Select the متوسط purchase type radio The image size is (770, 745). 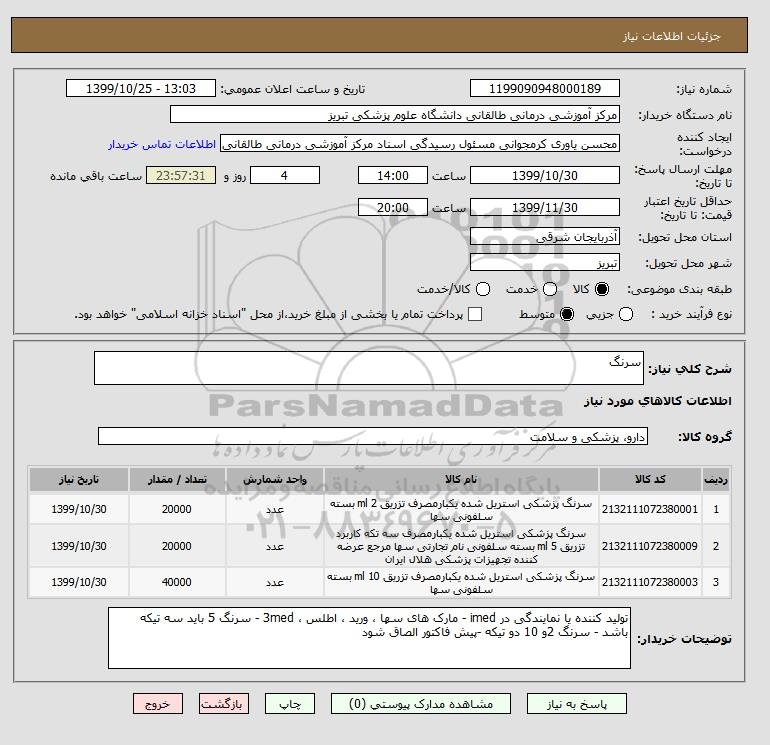[x=567, y=314]
